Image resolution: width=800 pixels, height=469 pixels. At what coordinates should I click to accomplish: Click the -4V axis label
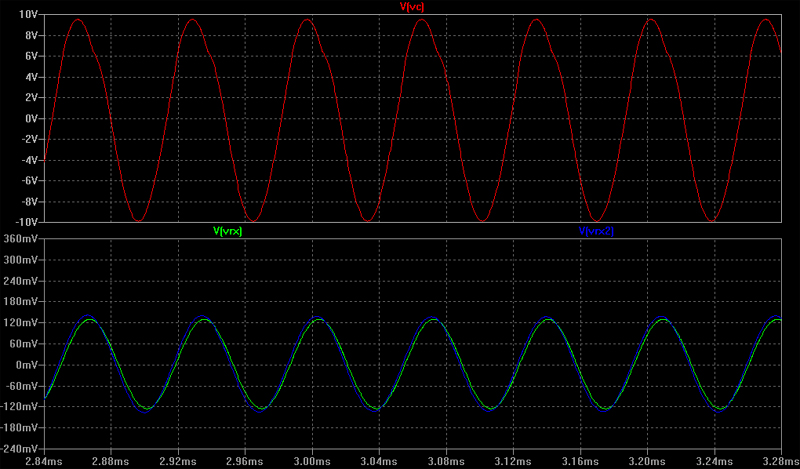coord(29,160)
